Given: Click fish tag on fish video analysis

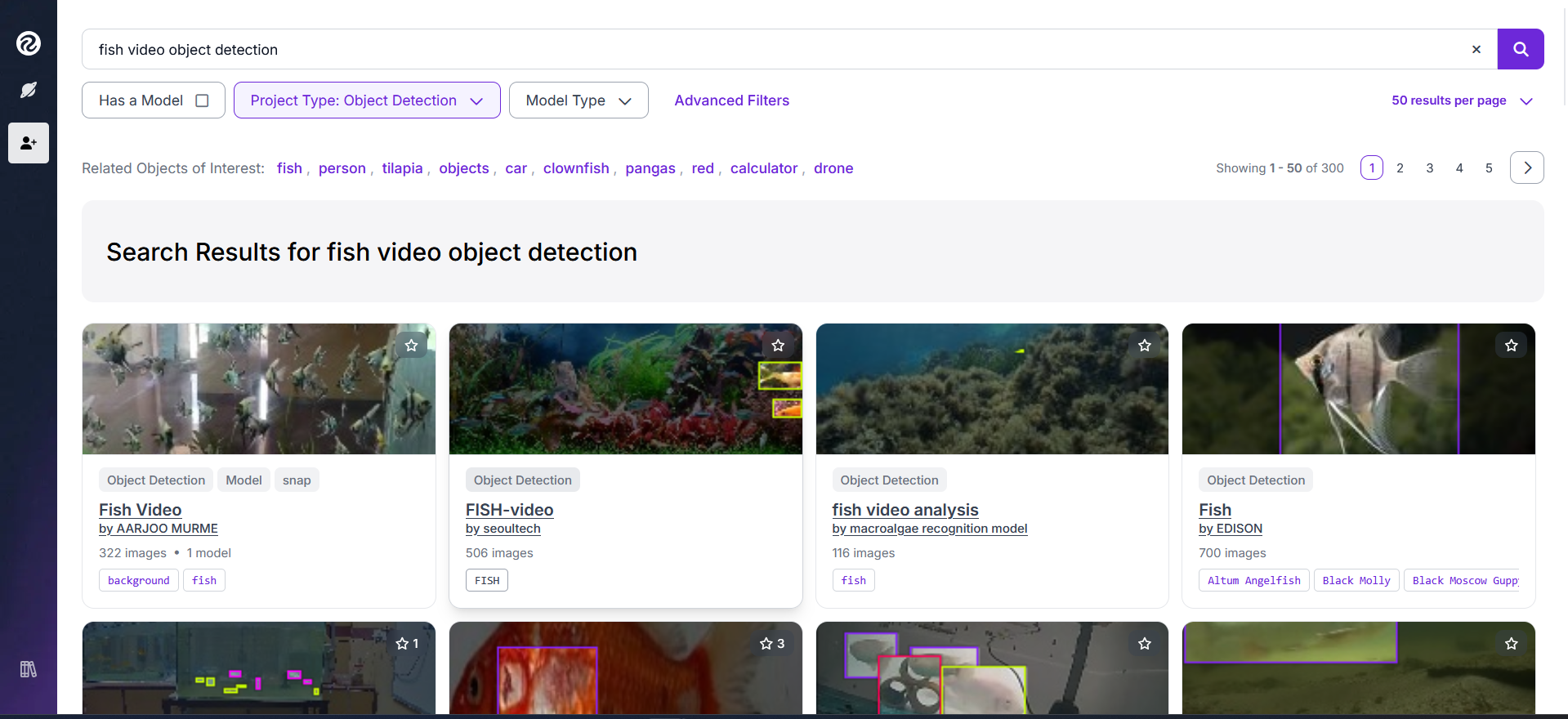Looking at the screenshot, I should (854, 580).
